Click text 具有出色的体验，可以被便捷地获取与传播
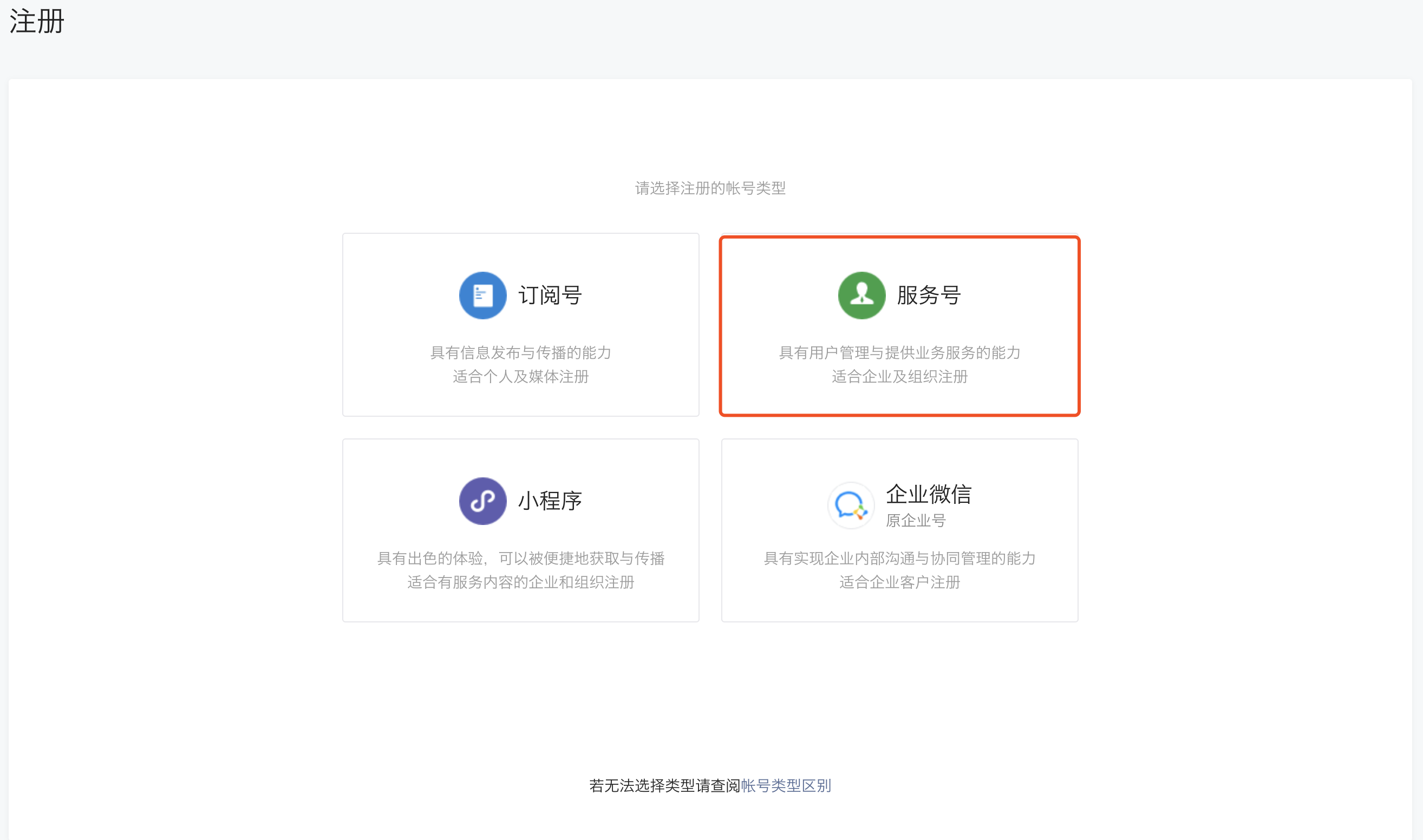This screenshot has height=840, width=1423. click(521, 558)
